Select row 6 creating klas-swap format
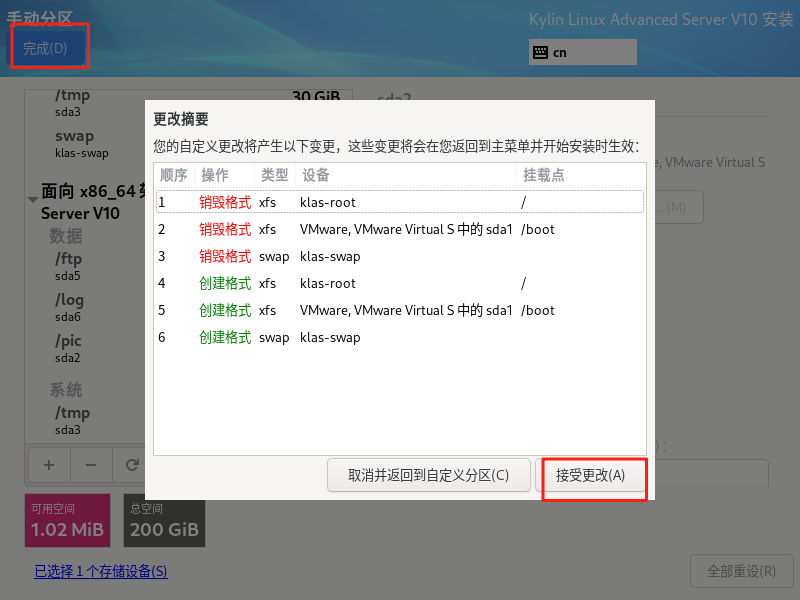The width and height of the screenshot is (800, 600). click(398, 337)
